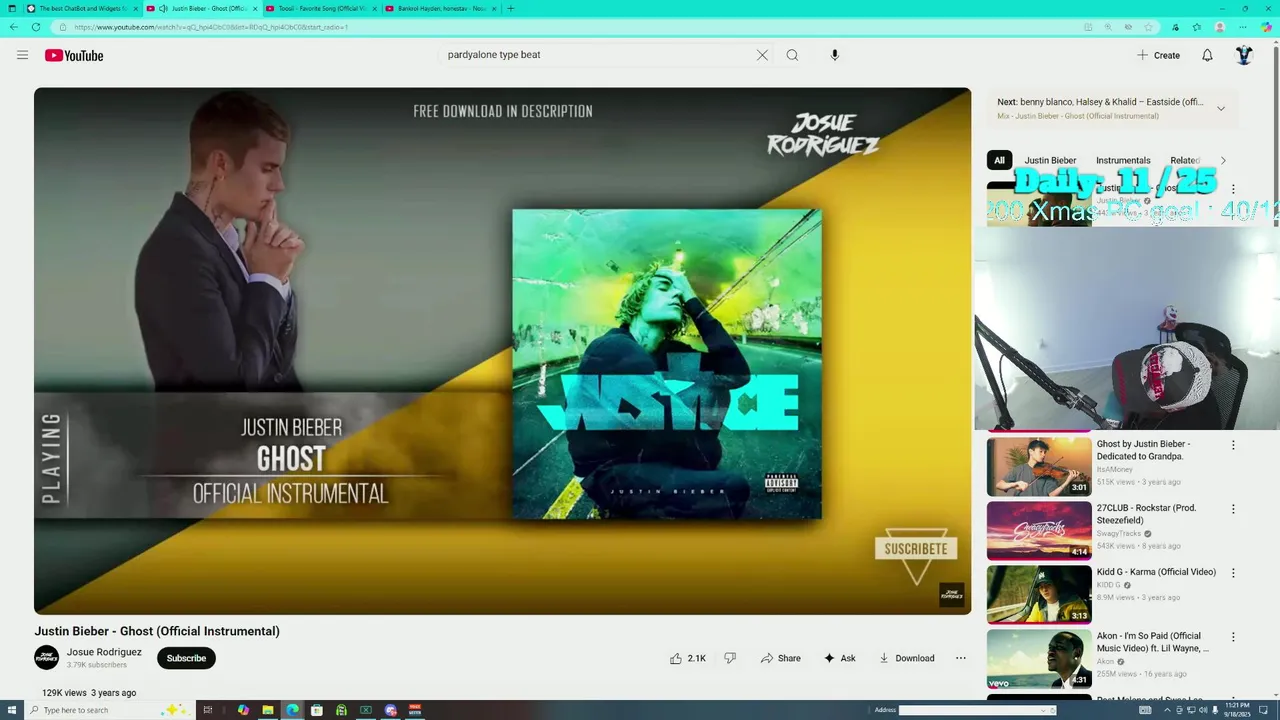1280x720 pixels.
Task: Start voice search with the microphone
Action: tap(835, 55)
